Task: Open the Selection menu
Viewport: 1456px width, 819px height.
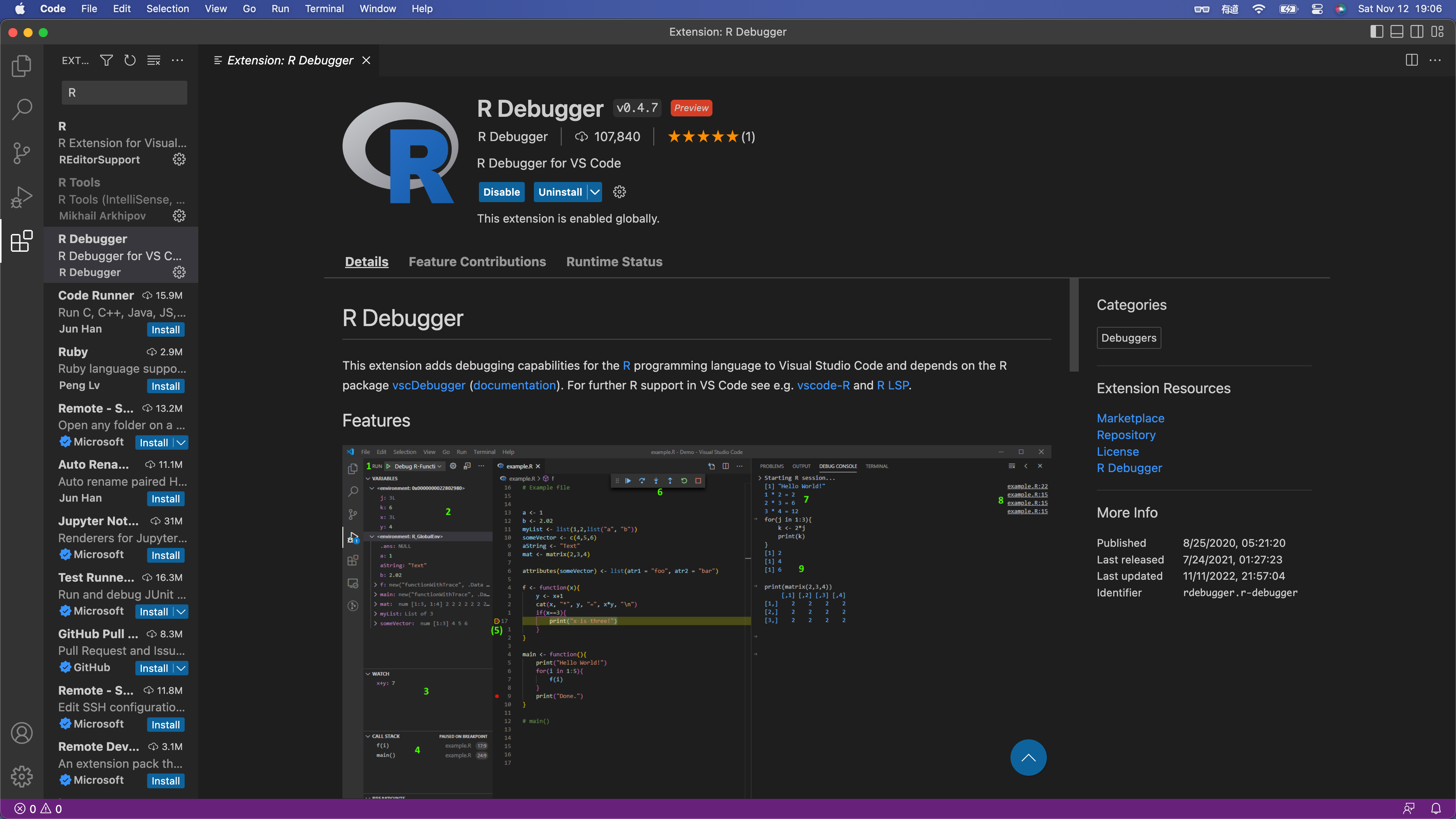Action: tap(167, 8)
